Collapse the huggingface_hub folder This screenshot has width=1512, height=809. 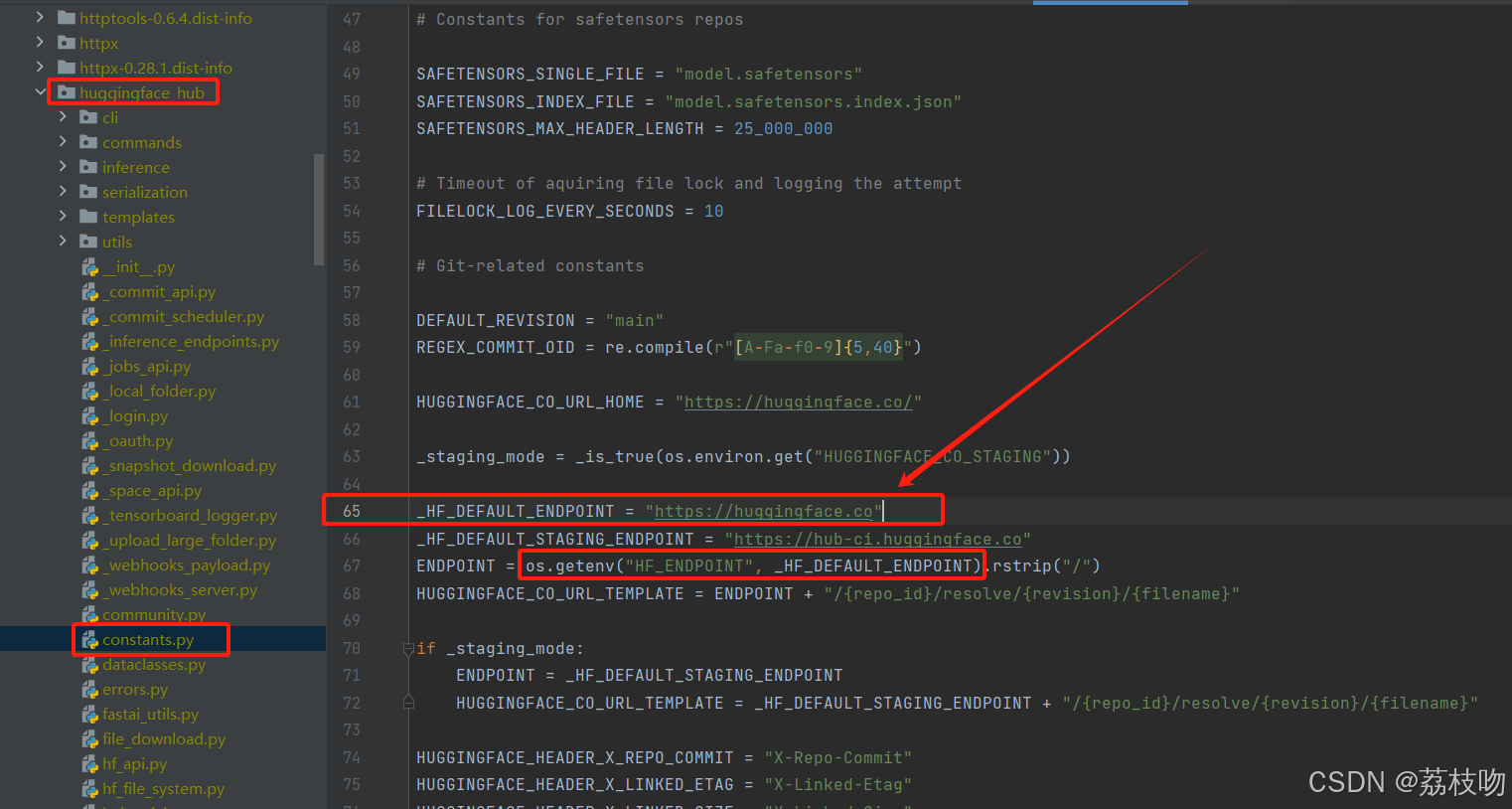(40, 91)
